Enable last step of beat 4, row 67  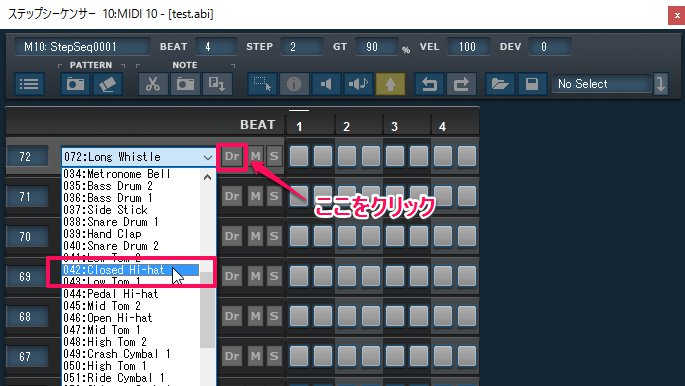467,356
